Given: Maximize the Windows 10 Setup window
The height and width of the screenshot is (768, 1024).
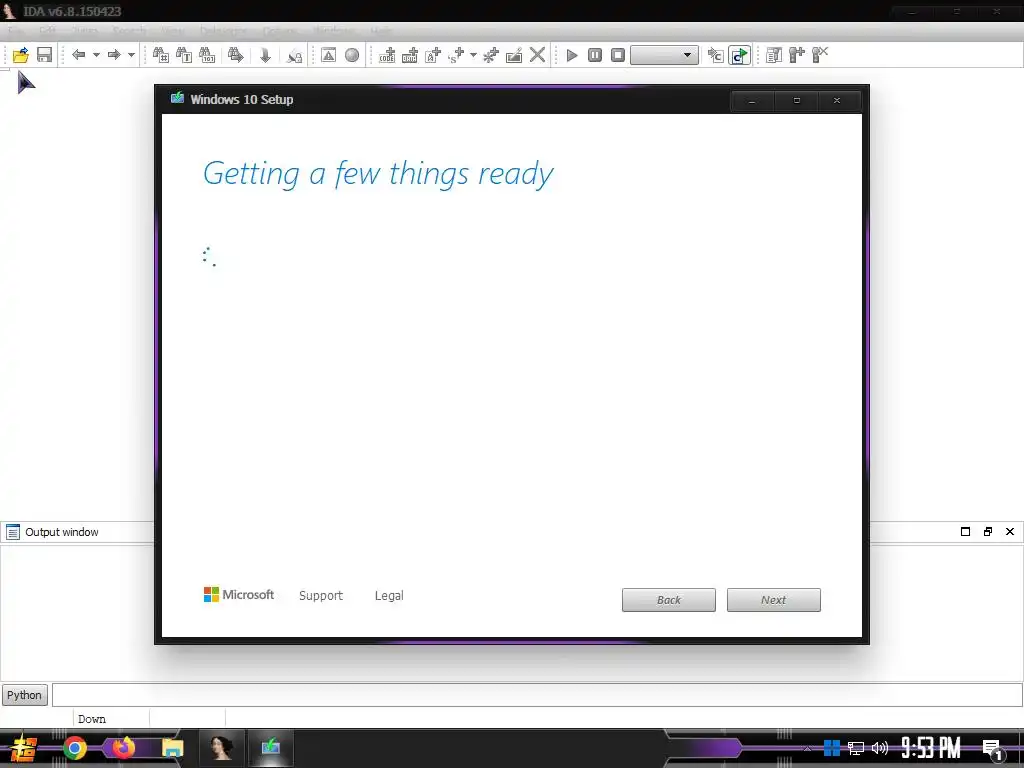Looking at the screenshot, I should pyautogui.click(x=796, y=101).
